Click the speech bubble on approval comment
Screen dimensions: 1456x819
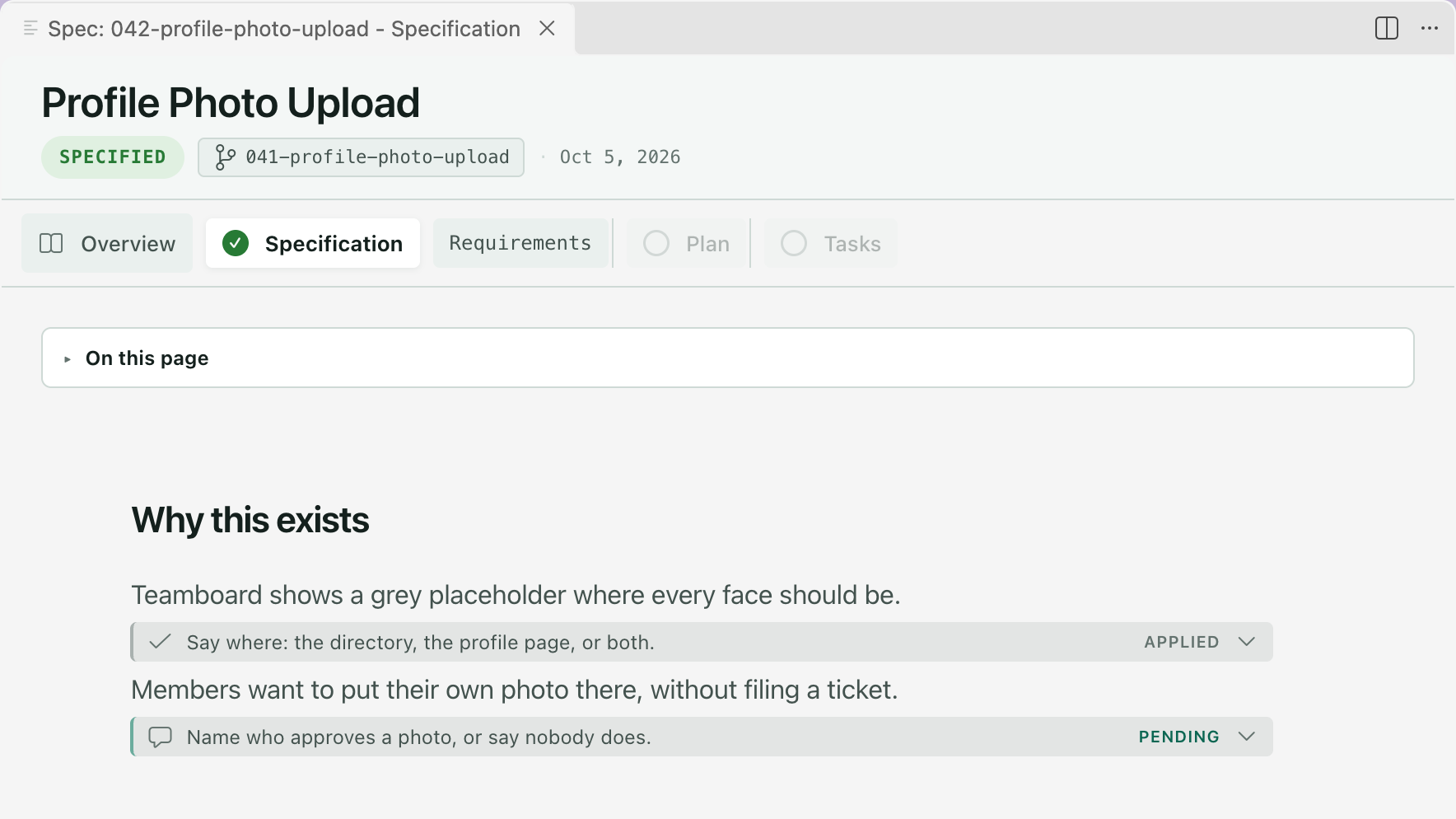(160, 737)
